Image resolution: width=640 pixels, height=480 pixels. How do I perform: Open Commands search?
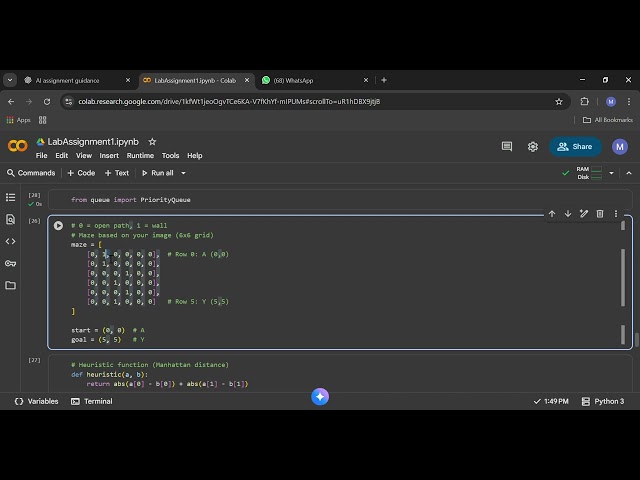click(x=31, y=173)
